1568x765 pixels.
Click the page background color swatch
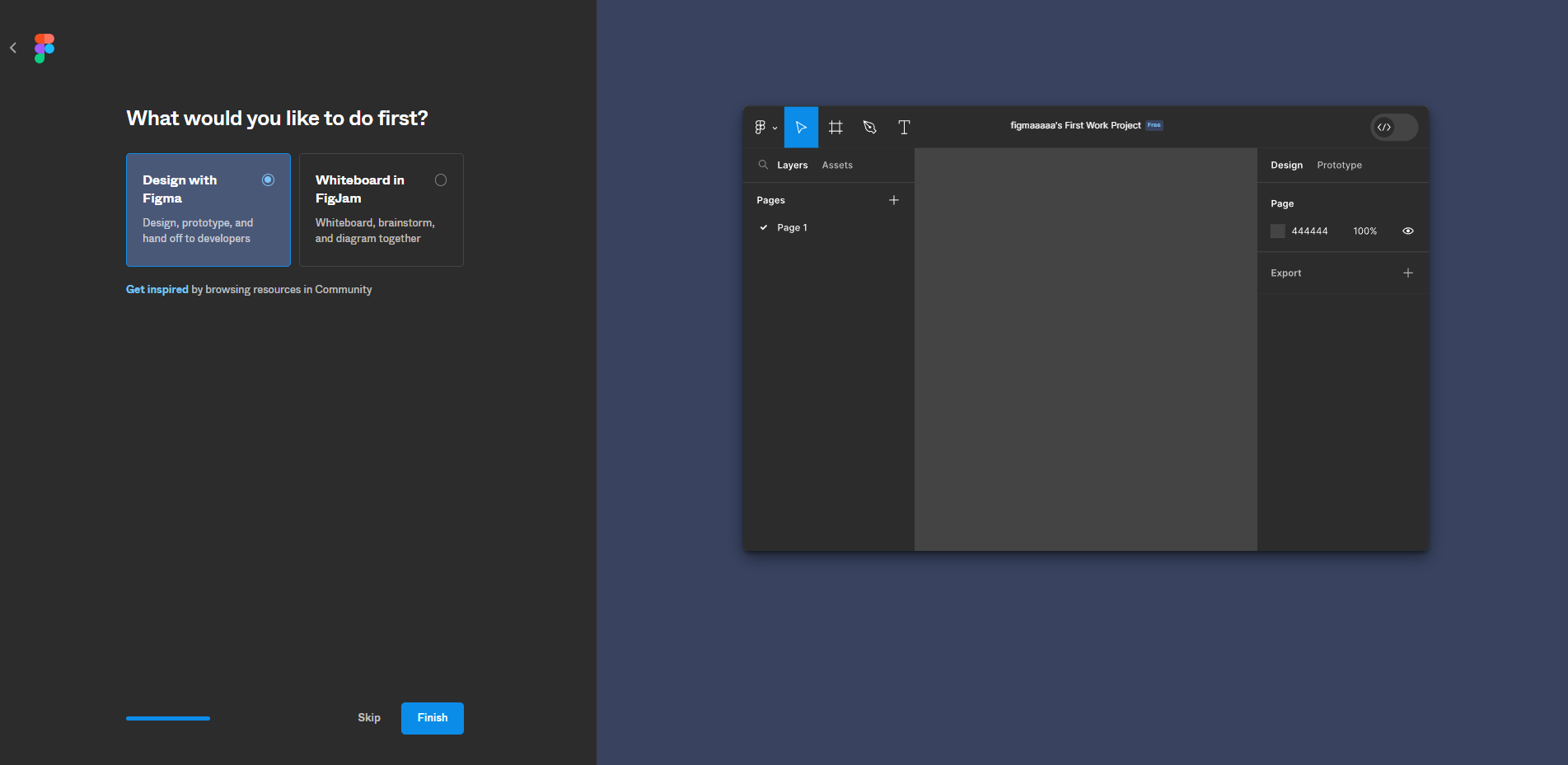click(1278, 231)
